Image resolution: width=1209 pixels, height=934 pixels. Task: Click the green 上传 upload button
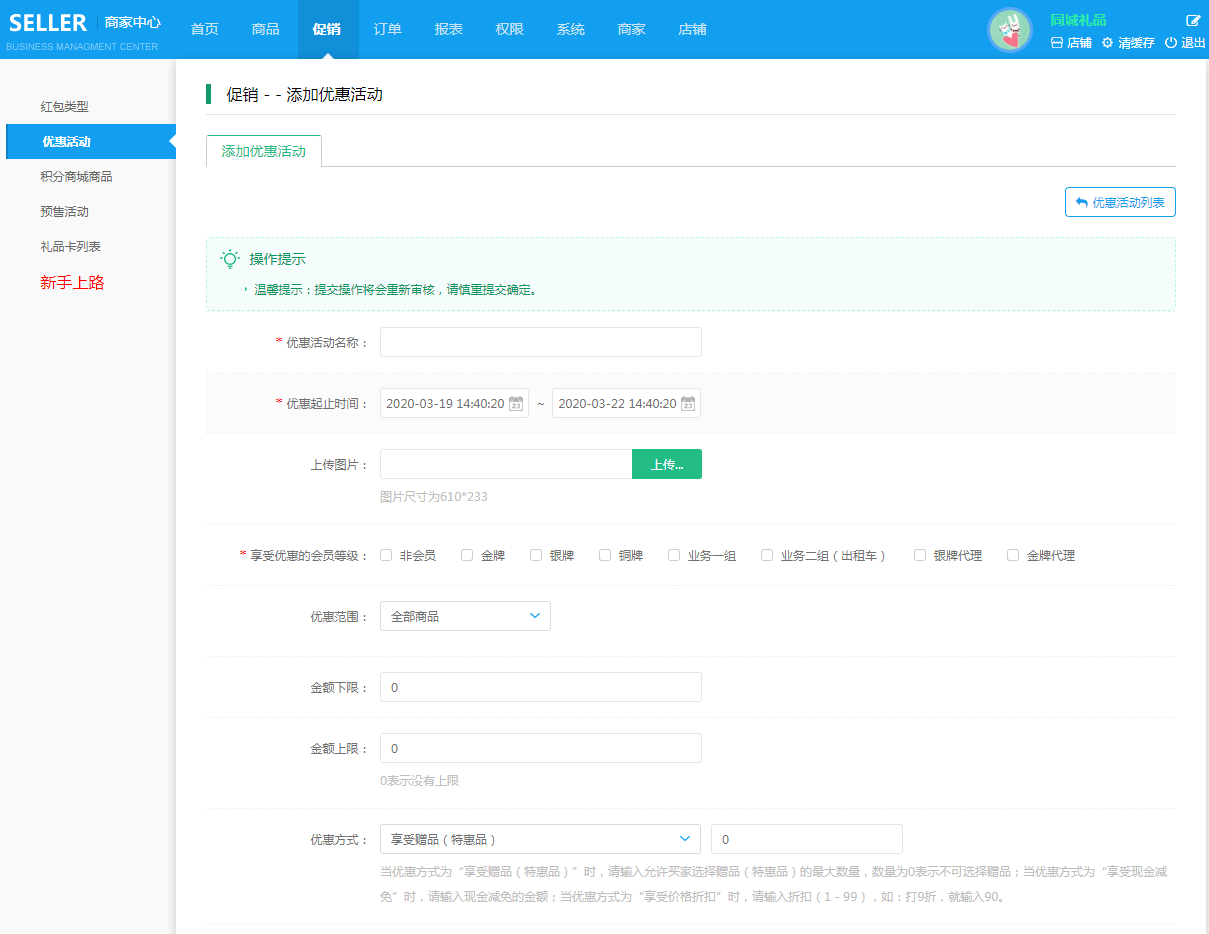click(667, 464)
